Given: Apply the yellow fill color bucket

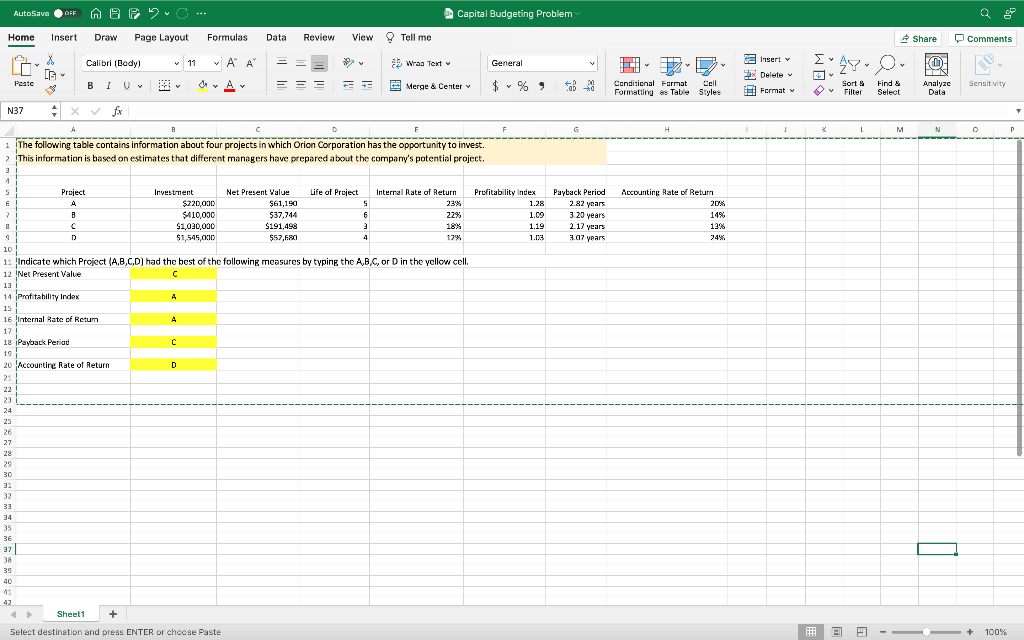Looking at the screenshot, I should pyautogui.click(x=202, y=86).
